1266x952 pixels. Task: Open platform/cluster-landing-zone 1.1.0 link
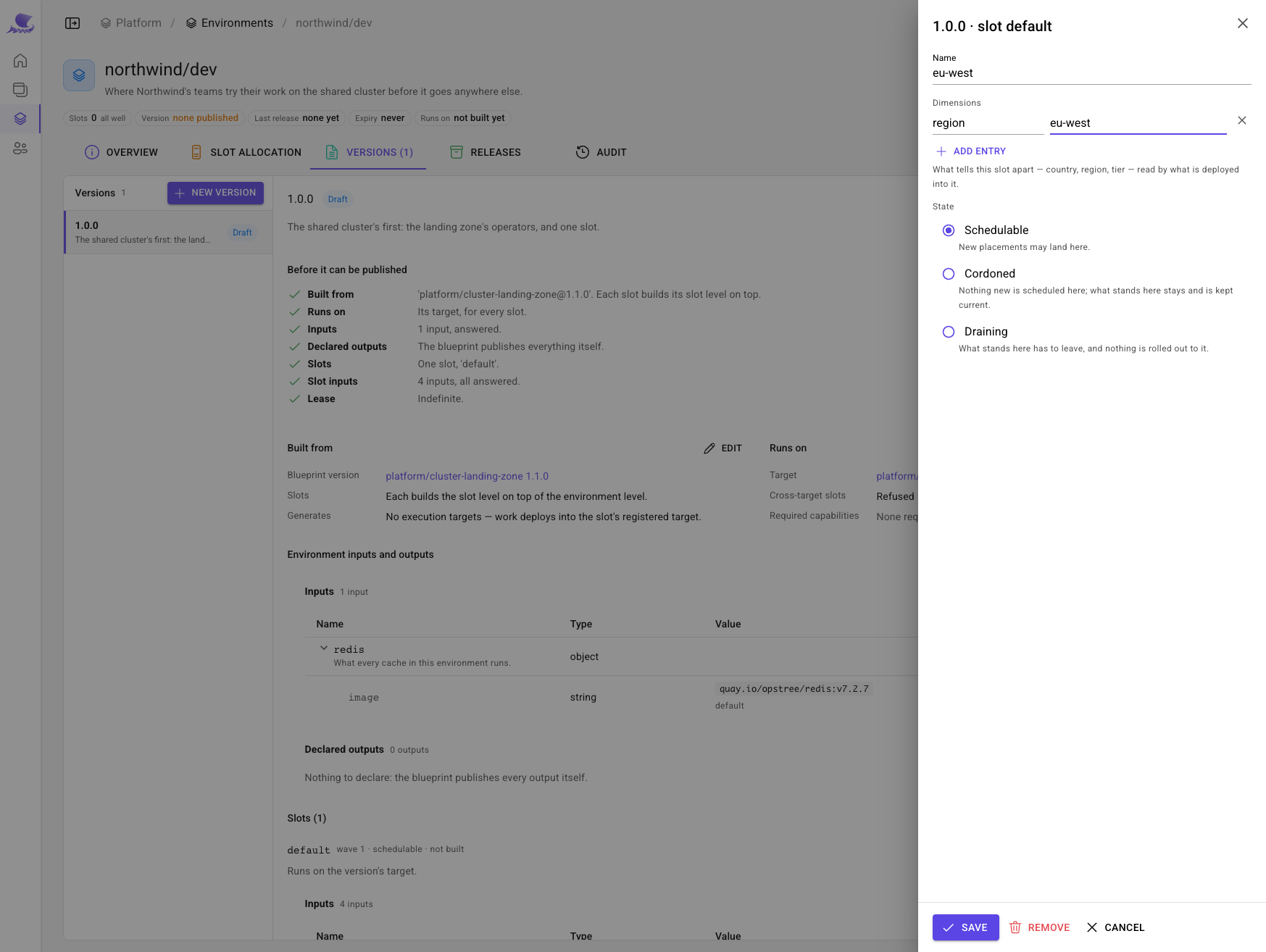pyautogui.click(x=467, y=476)
